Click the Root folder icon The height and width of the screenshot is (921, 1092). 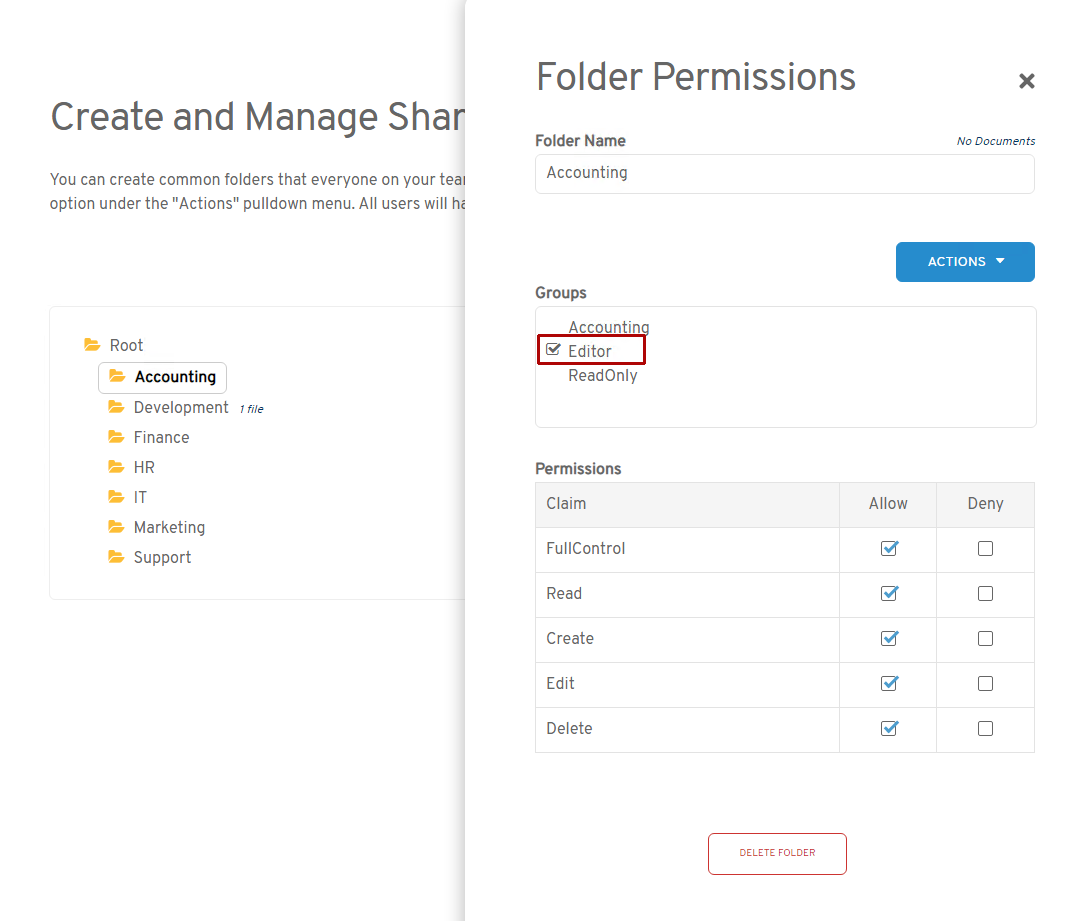92,345
